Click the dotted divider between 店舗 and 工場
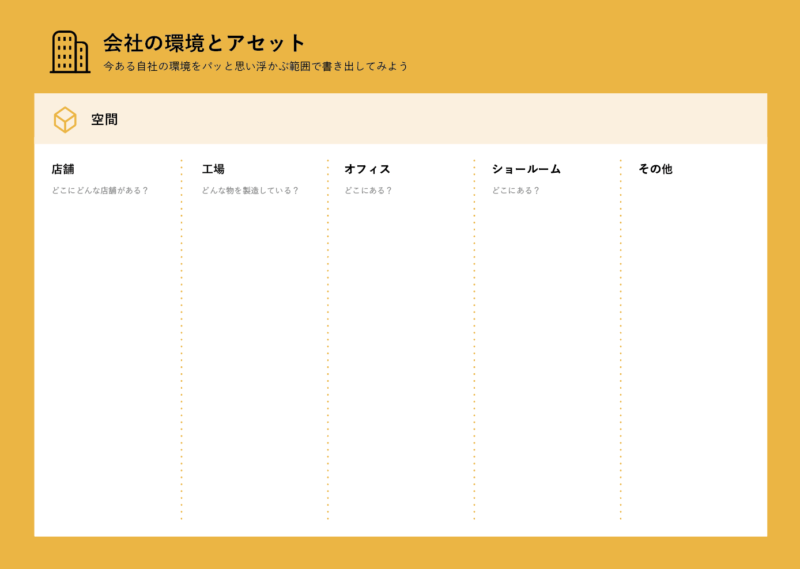Image resolution: width=800 pixels, height=569 pixels. [x=181, y=340]
